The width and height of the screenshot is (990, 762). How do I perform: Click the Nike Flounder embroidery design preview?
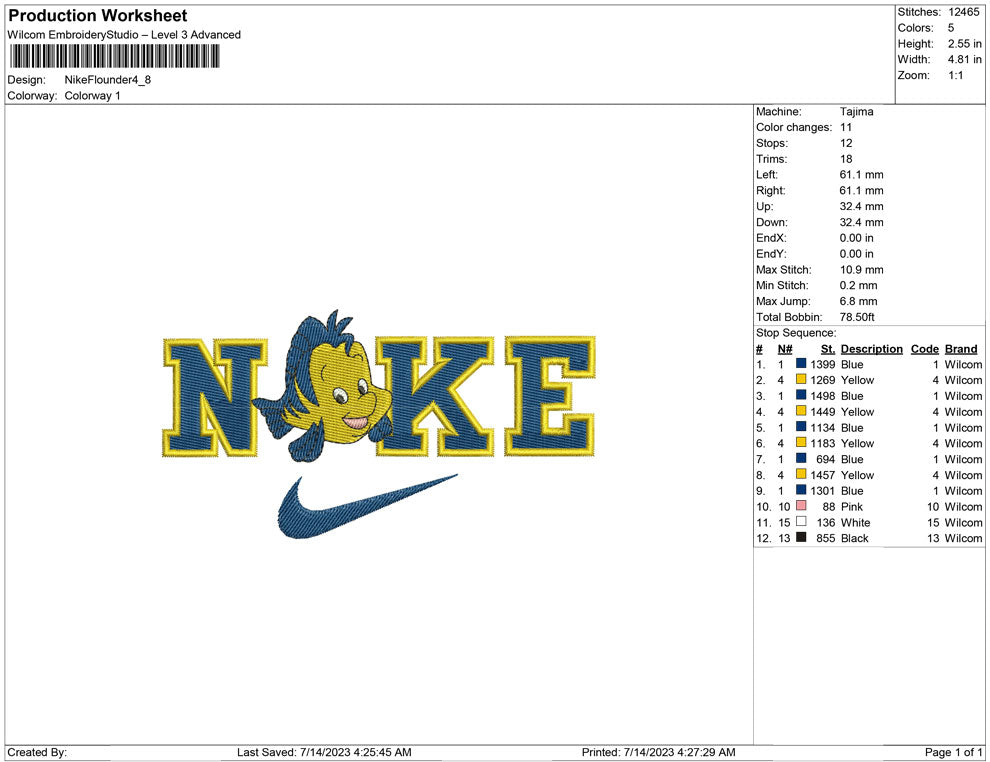[x=379, y=424]
